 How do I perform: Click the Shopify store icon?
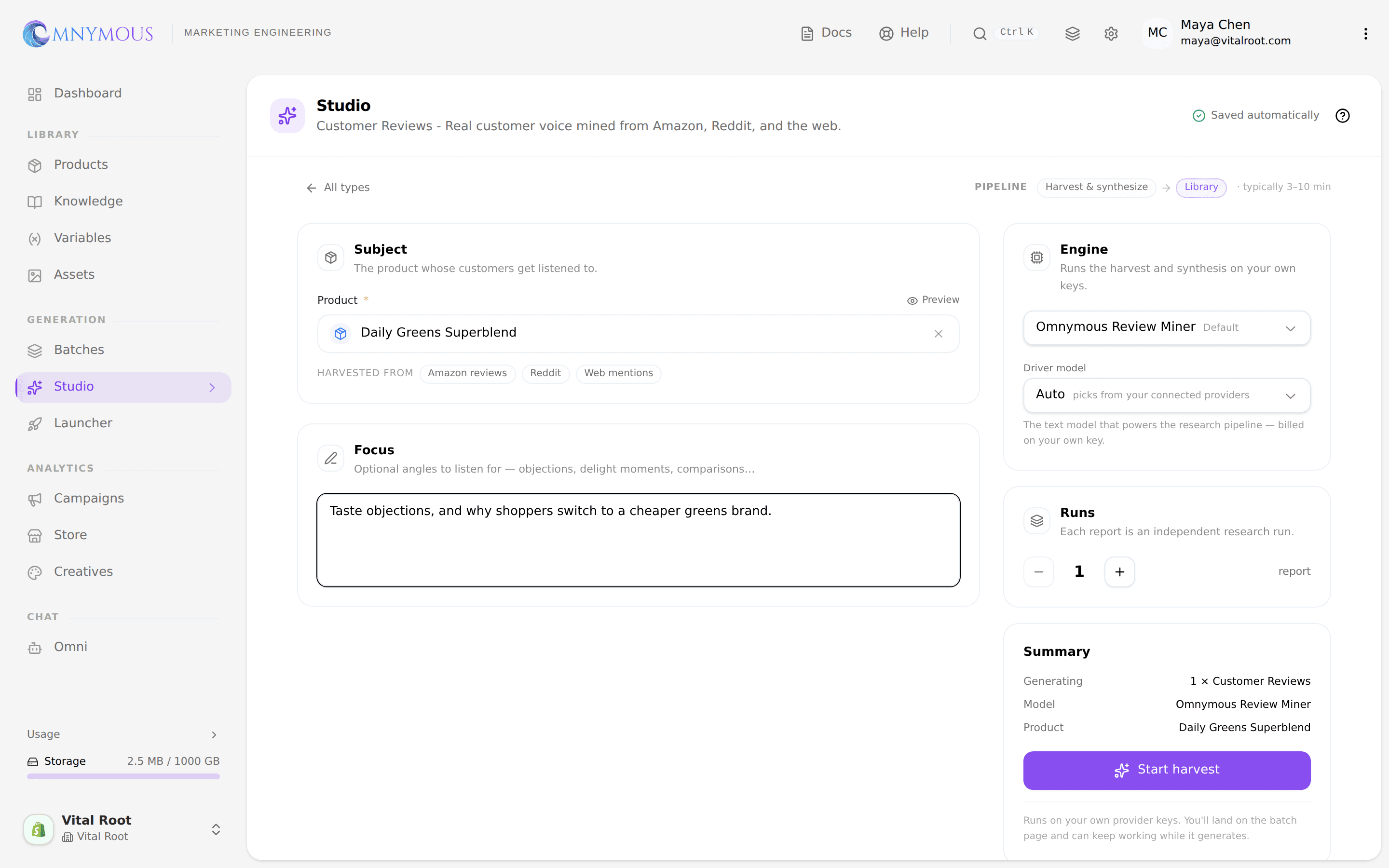39,829
